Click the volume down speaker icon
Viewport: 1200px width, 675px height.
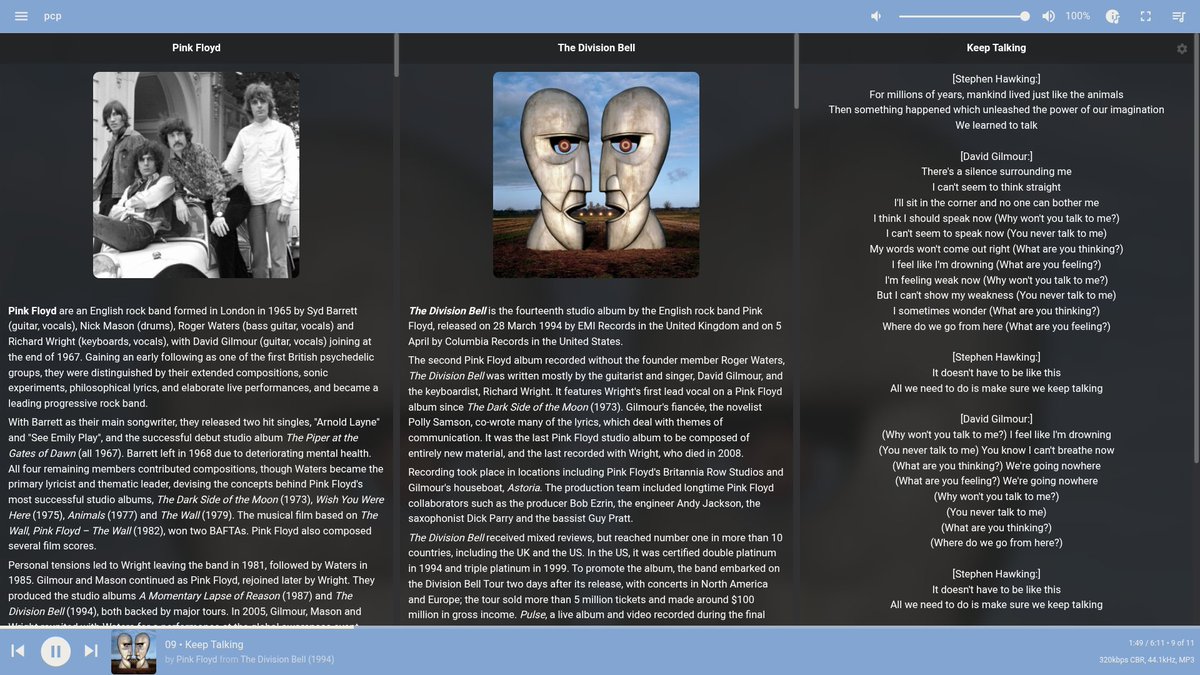click(x=876, y=16)
